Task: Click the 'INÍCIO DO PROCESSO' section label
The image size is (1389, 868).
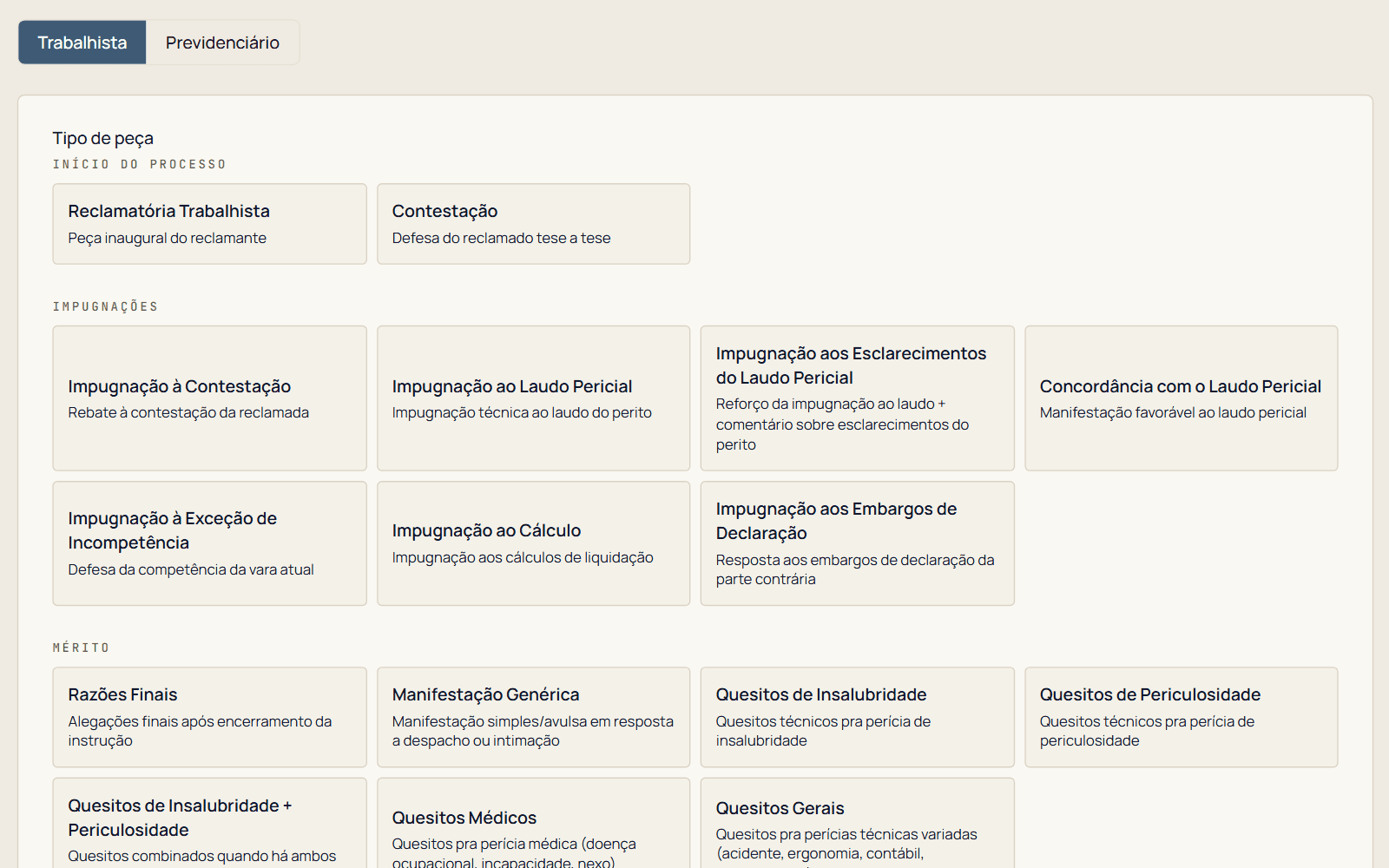Action: click(139, 164)
